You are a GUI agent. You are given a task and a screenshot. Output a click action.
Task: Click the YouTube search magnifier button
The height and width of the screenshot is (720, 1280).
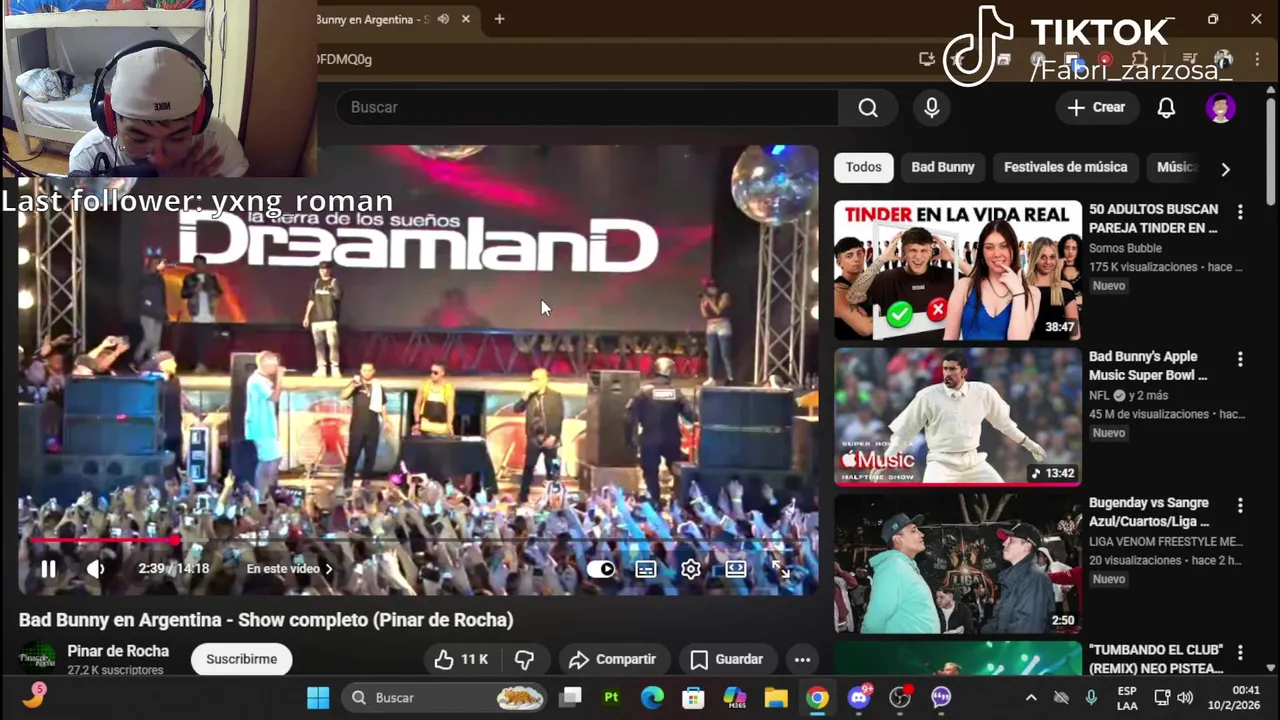point(868,107)
